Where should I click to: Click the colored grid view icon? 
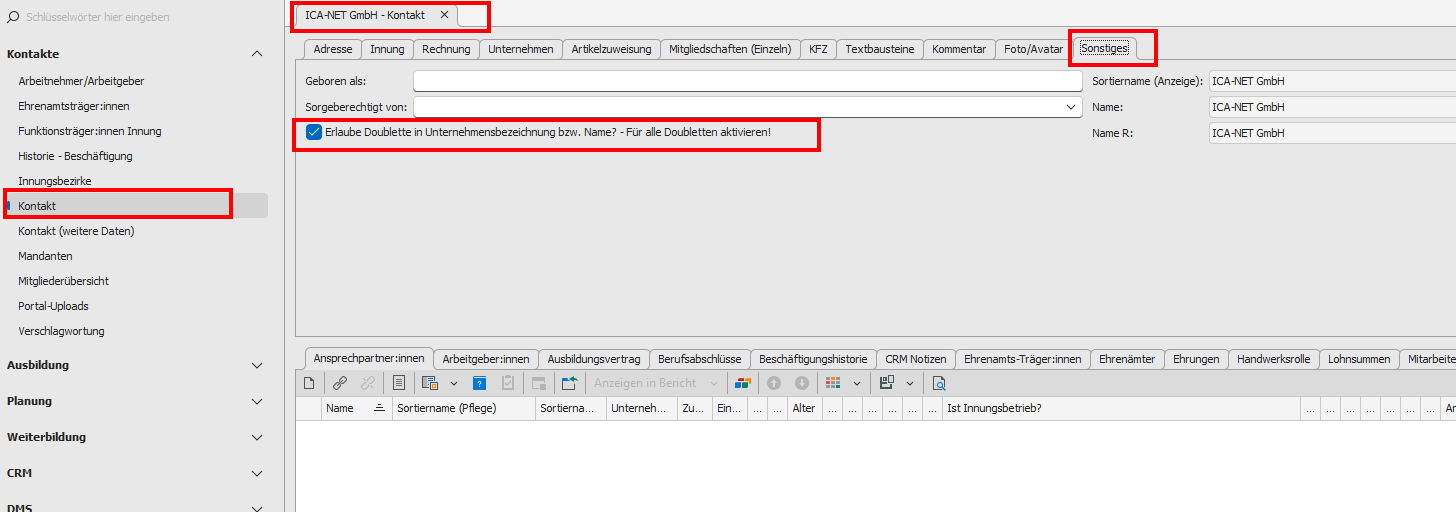(x=833, y=383)
